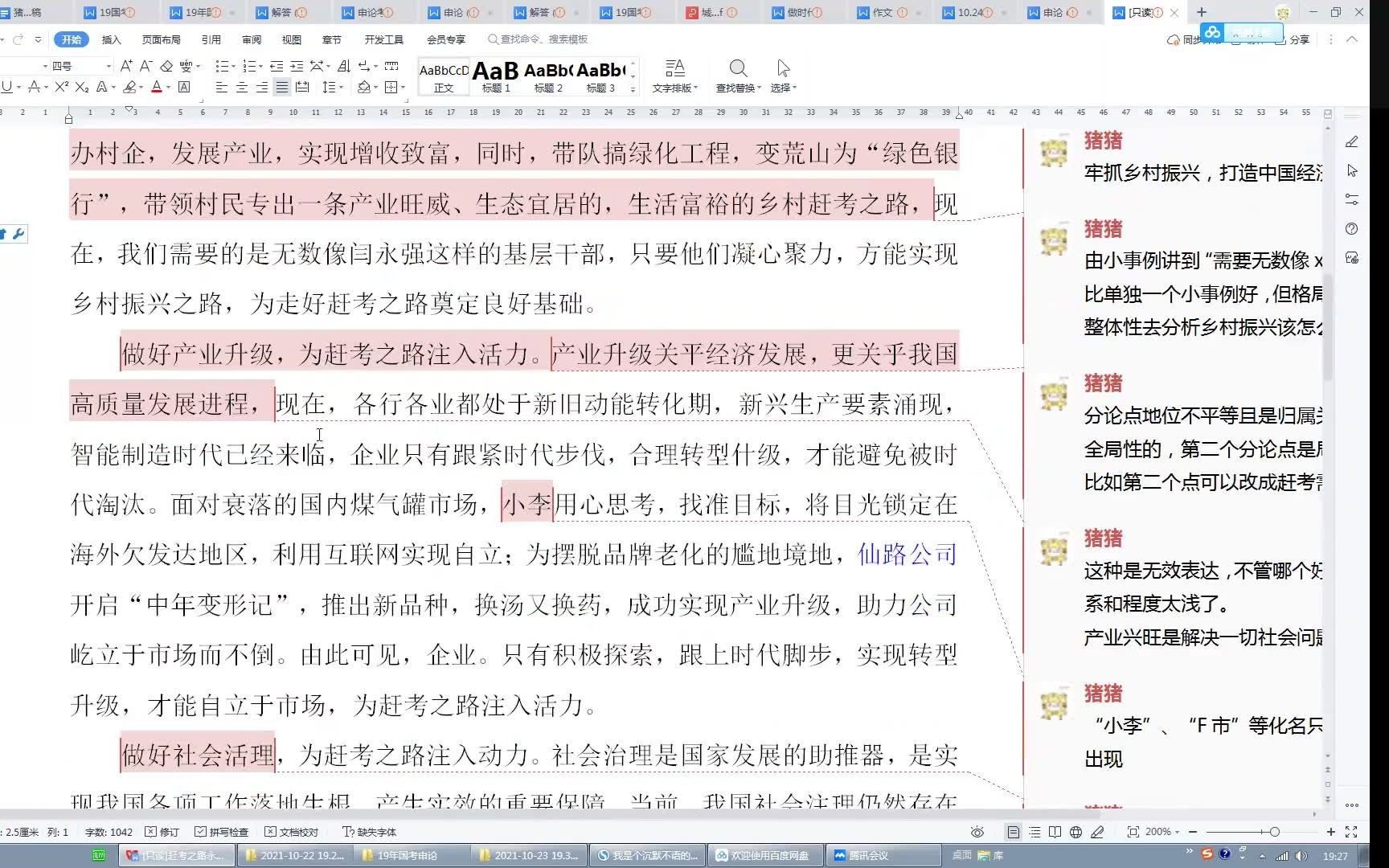
Task: Switch to the 页面布局 ribbon tab
Action: (161, 39)
